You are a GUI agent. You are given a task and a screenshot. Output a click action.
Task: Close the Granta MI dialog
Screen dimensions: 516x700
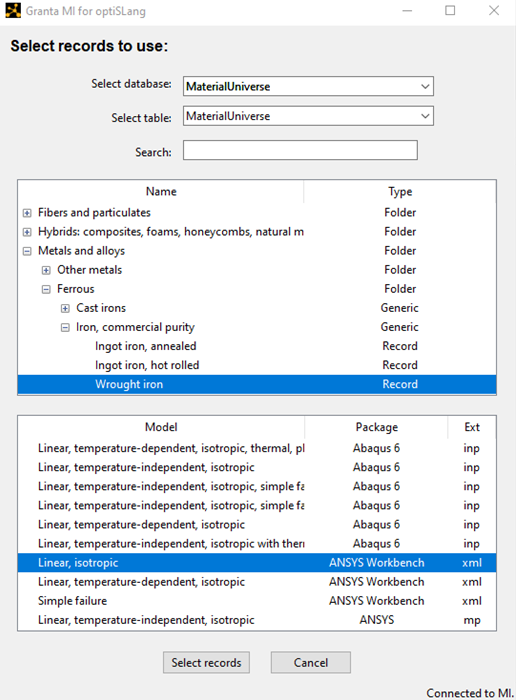click(494, 10)
